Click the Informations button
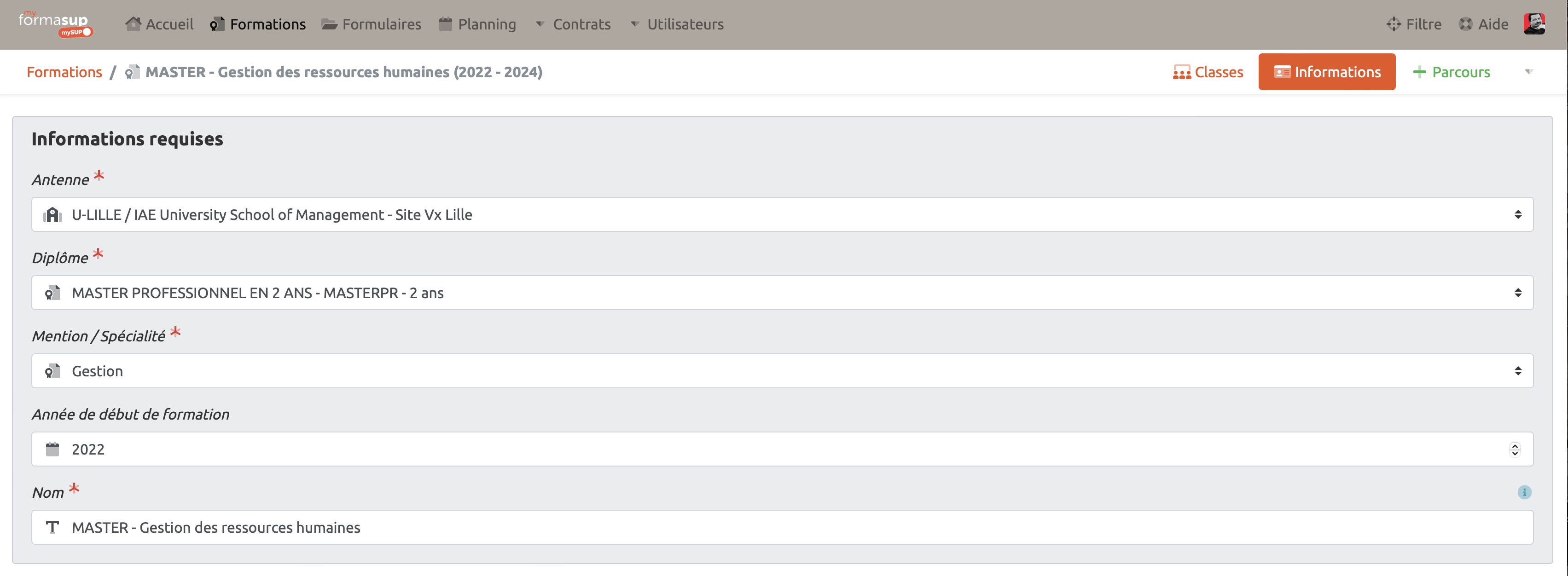This screenshot has width=1568, height=576. coord(1326,72)
